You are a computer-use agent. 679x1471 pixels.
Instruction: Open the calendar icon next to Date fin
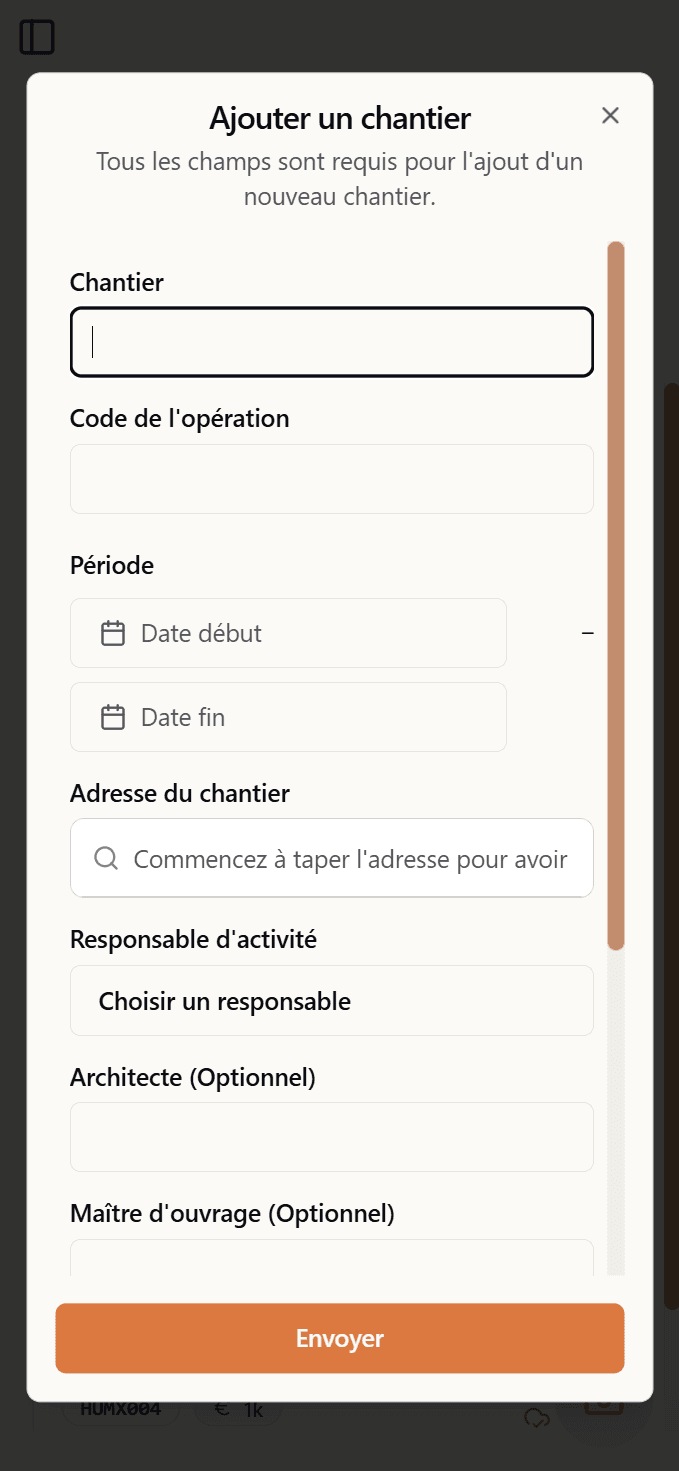pos(111,716)
